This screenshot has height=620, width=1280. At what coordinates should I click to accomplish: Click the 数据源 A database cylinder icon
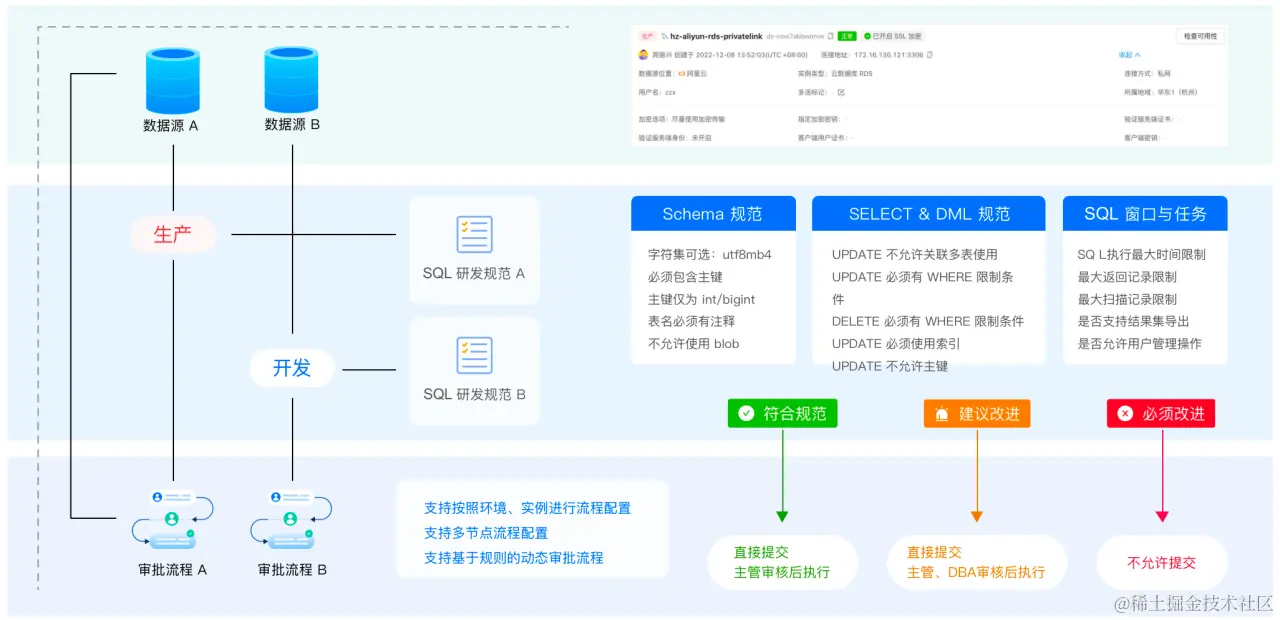click(172, 81)
